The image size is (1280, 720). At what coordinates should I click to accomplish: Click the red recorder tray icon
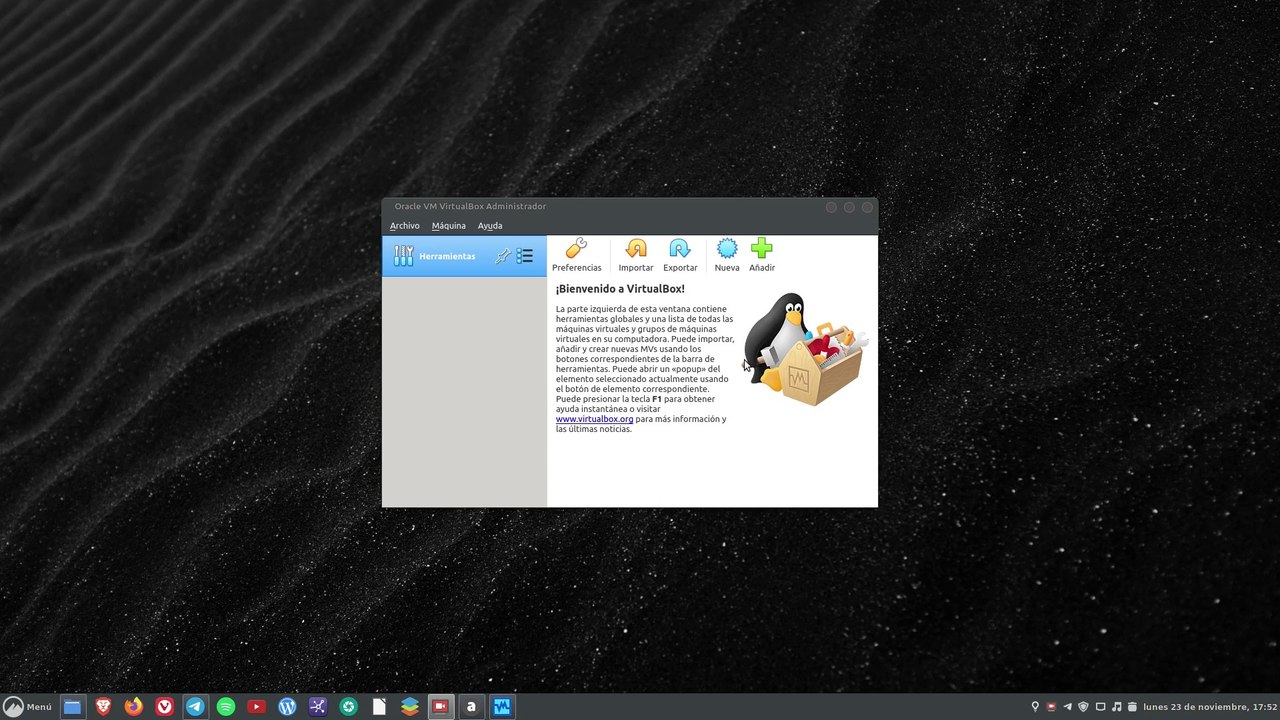pyautogui.click(x=1051, y=707)
